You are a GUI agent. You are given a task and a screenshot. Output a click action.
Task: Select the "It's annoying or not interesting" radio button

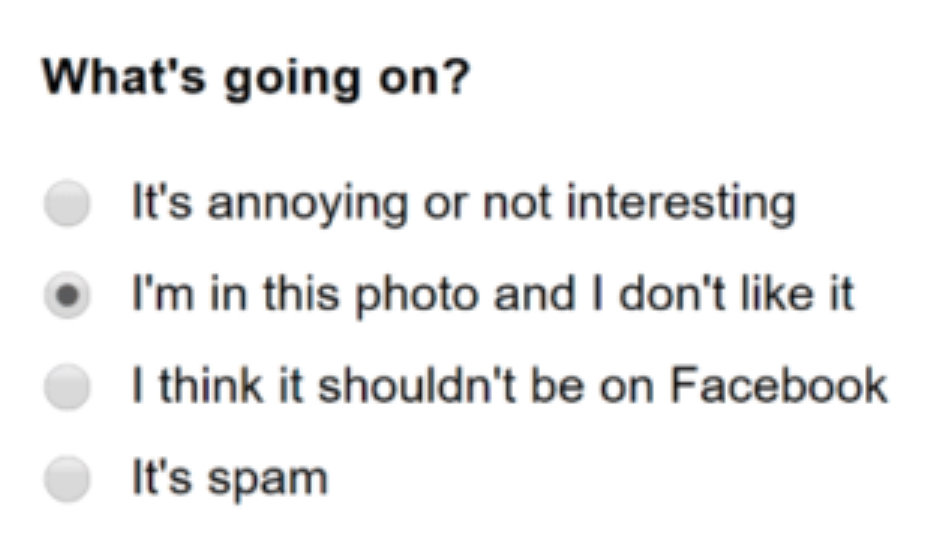(67, 203)
